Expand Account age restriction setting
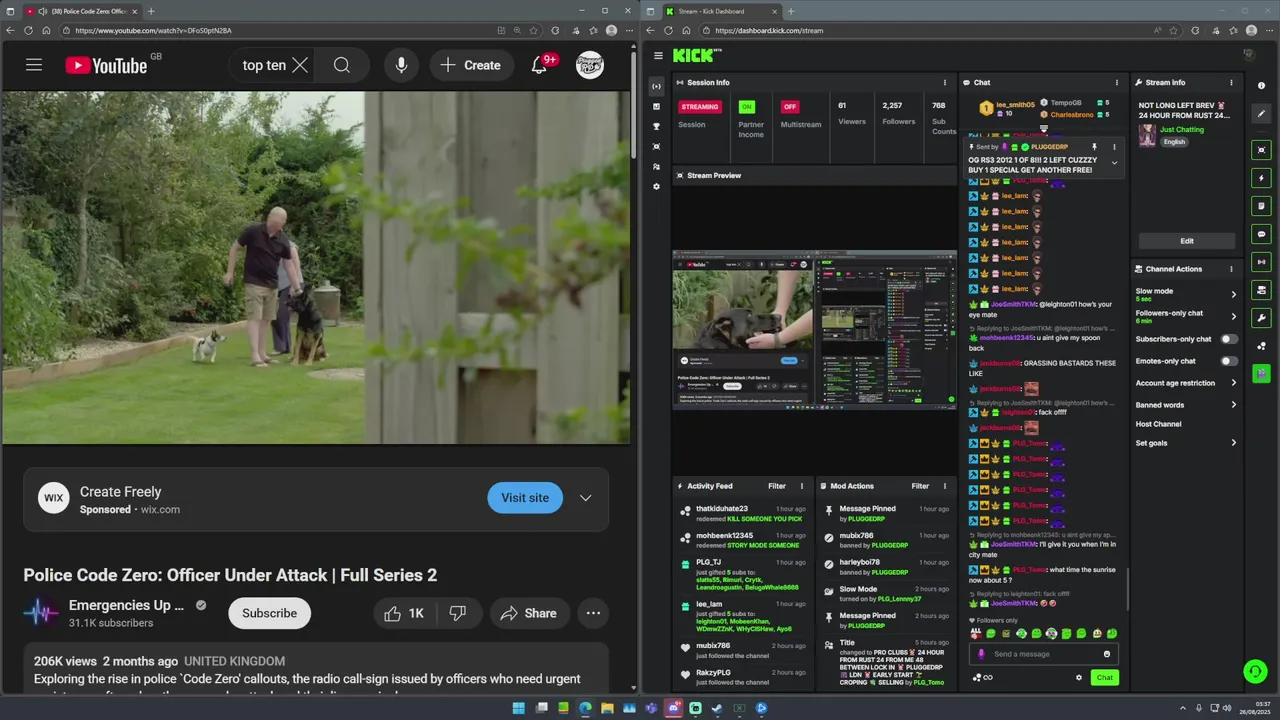This screenshot has height=720, width=1280. [x=1186, y=383]
